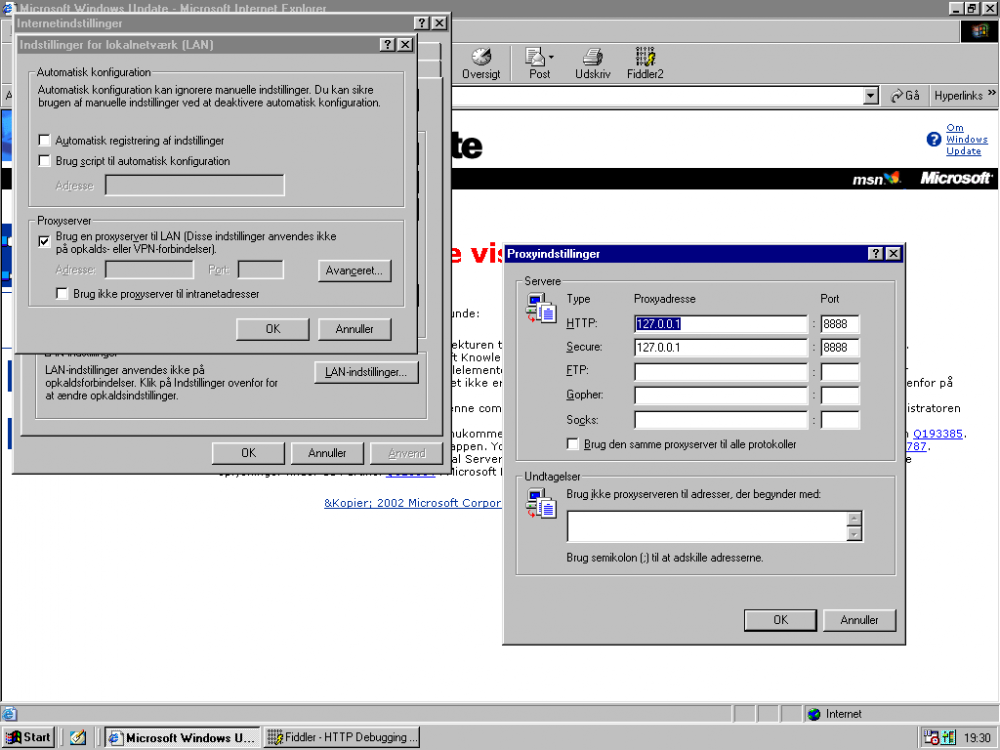Click the Udskriv printer icon
1000x750 pixels.
[593, 57]
